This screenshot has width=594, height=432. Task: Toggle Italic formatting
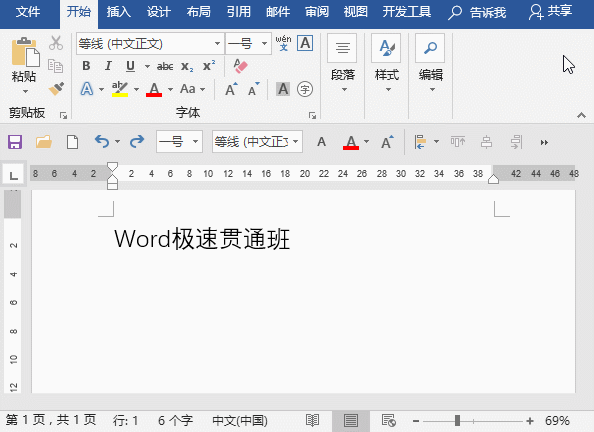[108, 66]
